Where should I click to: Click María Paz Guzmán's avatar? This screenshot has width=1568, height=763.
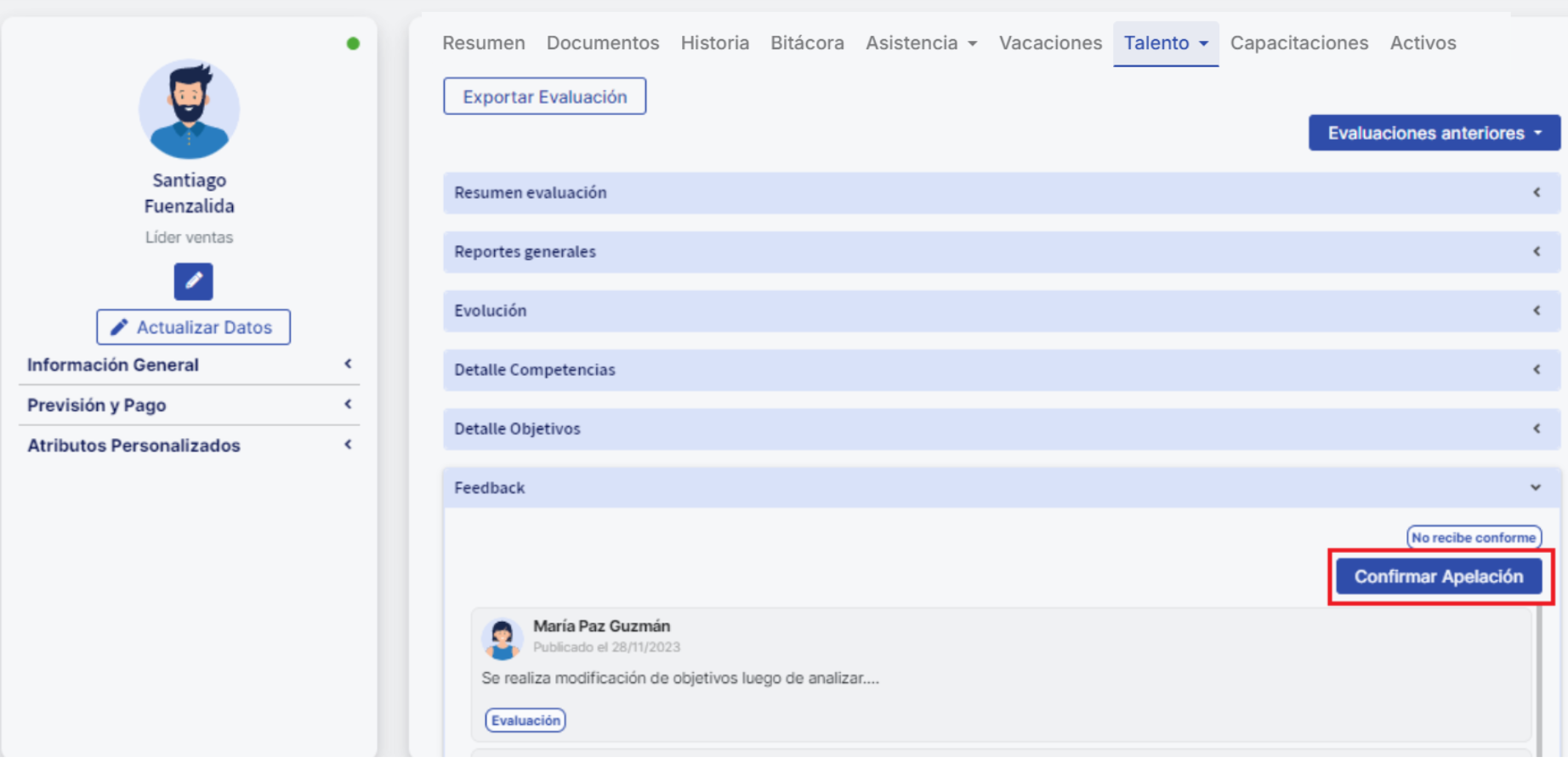point(502,639)
